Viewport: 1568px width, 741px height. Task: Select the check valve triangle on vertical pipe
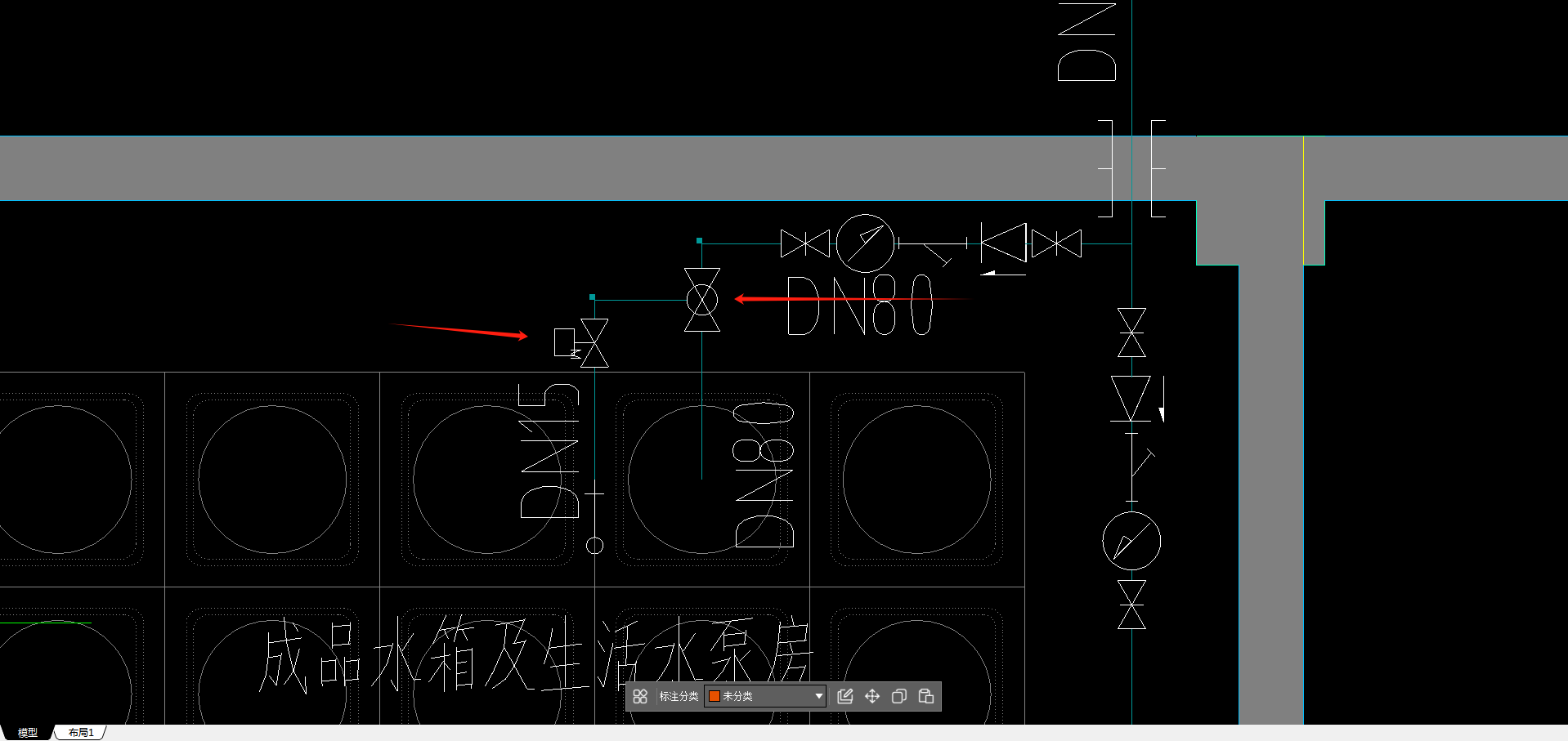(x=1131, y=399)
